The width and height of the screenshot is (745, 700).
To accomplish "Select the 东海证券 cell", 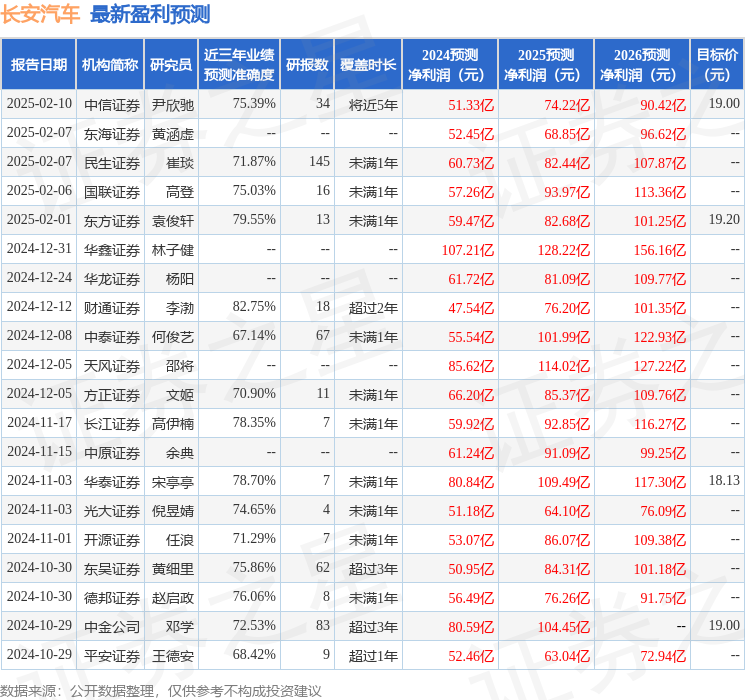I will coord(112,134).
